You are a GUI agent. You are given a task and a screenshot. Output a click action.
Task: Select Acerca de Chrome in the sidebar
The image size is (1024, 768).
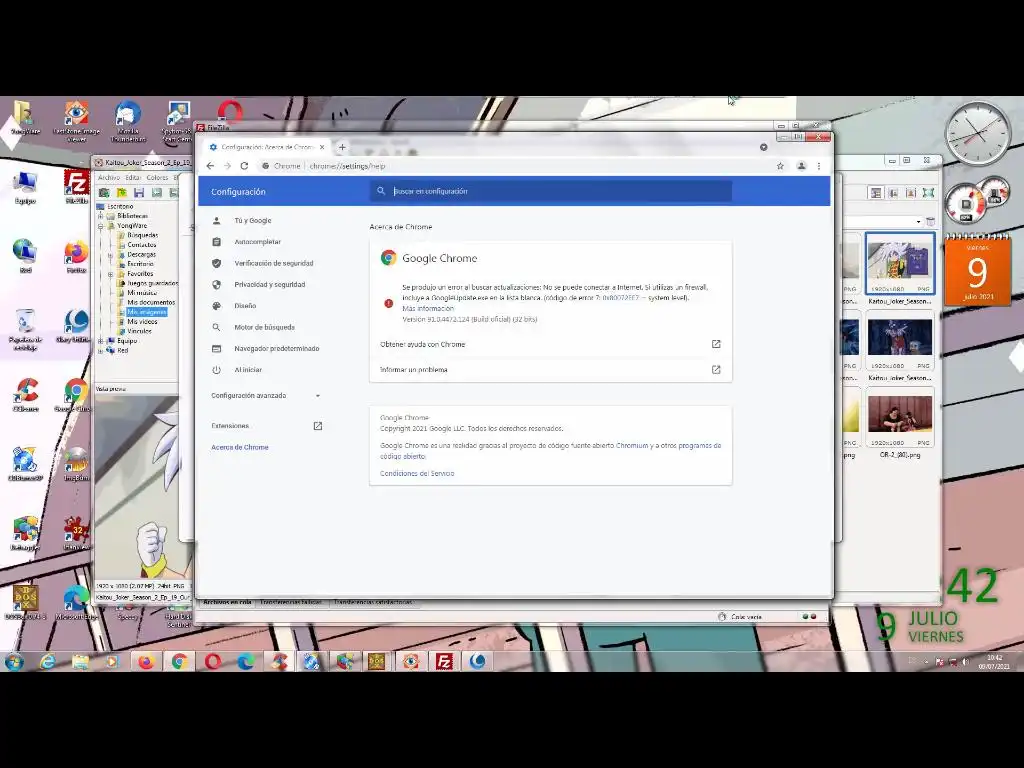[x=240, y=447]
